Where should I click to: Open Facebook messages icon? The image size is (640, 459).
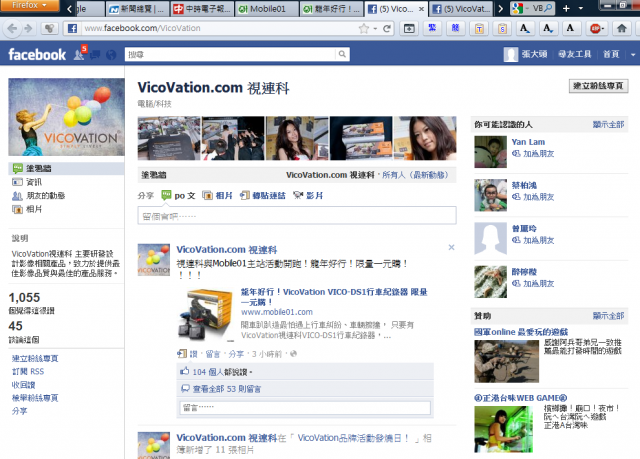tap(95, 55)
